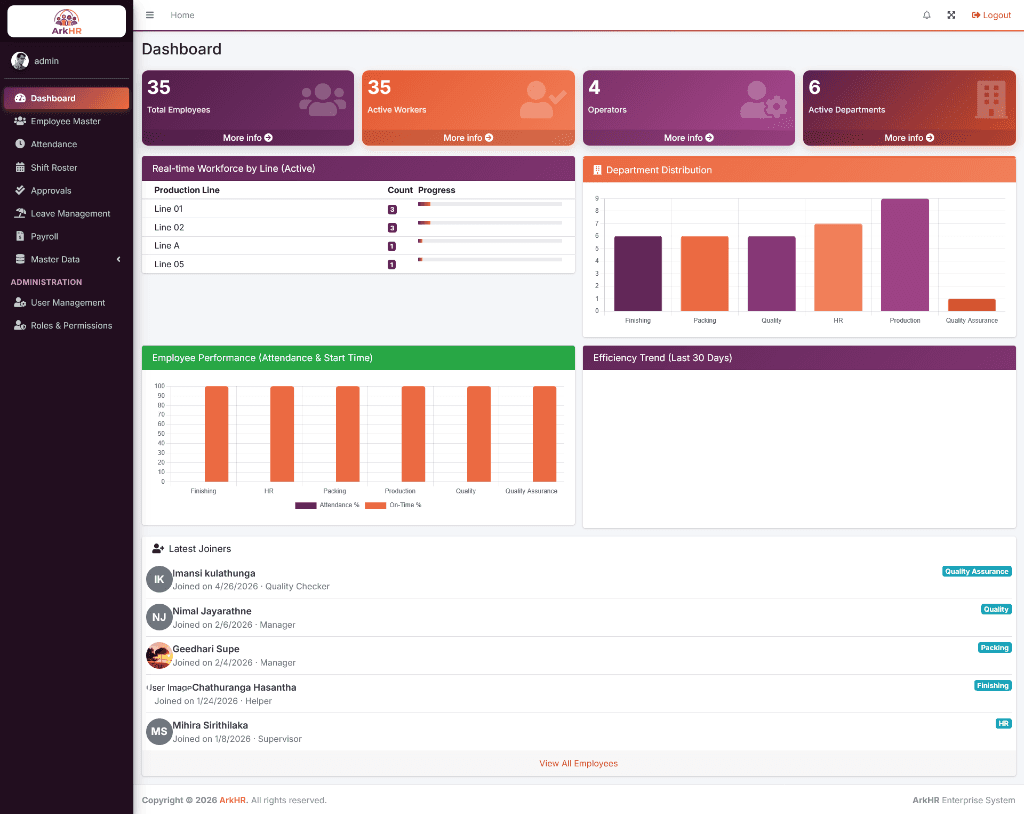
Task: Click the HR bar in Department Distribution
Action: 838,267
